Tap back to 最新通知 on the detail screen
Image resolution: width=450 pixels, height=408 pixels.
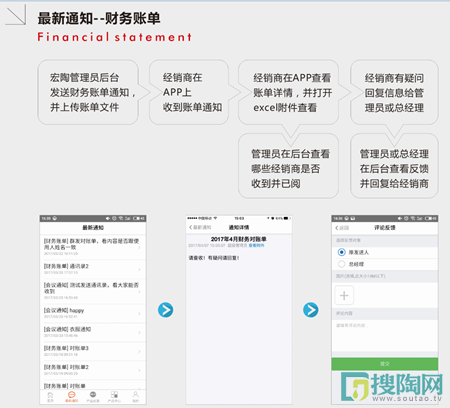click(x=200, y=227)
